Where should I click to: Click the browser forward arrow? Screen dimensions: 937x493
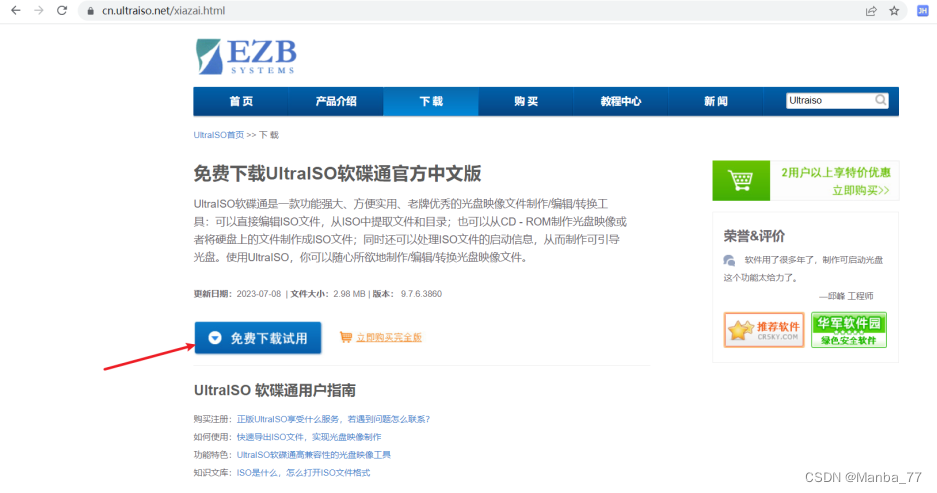tap(39, 11)
